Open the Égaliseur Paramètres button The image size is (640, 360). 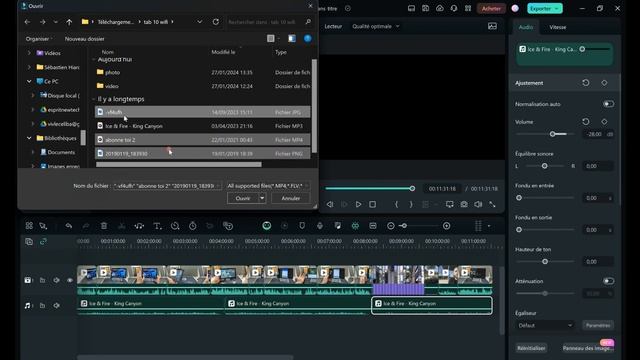tap(598, 325)
